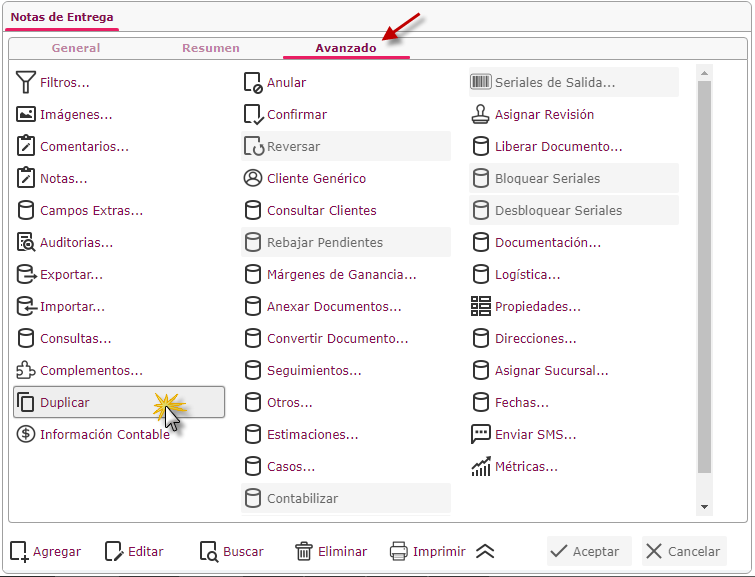The height and width of the screenshot is (577, 755).
Task: Open Información Contable dollar icon
Action: point(26,434)
